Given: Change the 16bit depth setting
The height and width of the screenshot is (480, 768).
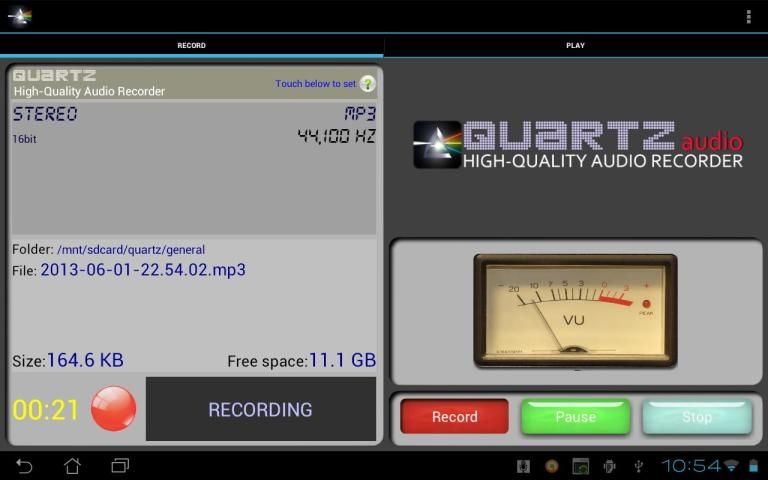Looking at the screenshot, I should (25, 139).
